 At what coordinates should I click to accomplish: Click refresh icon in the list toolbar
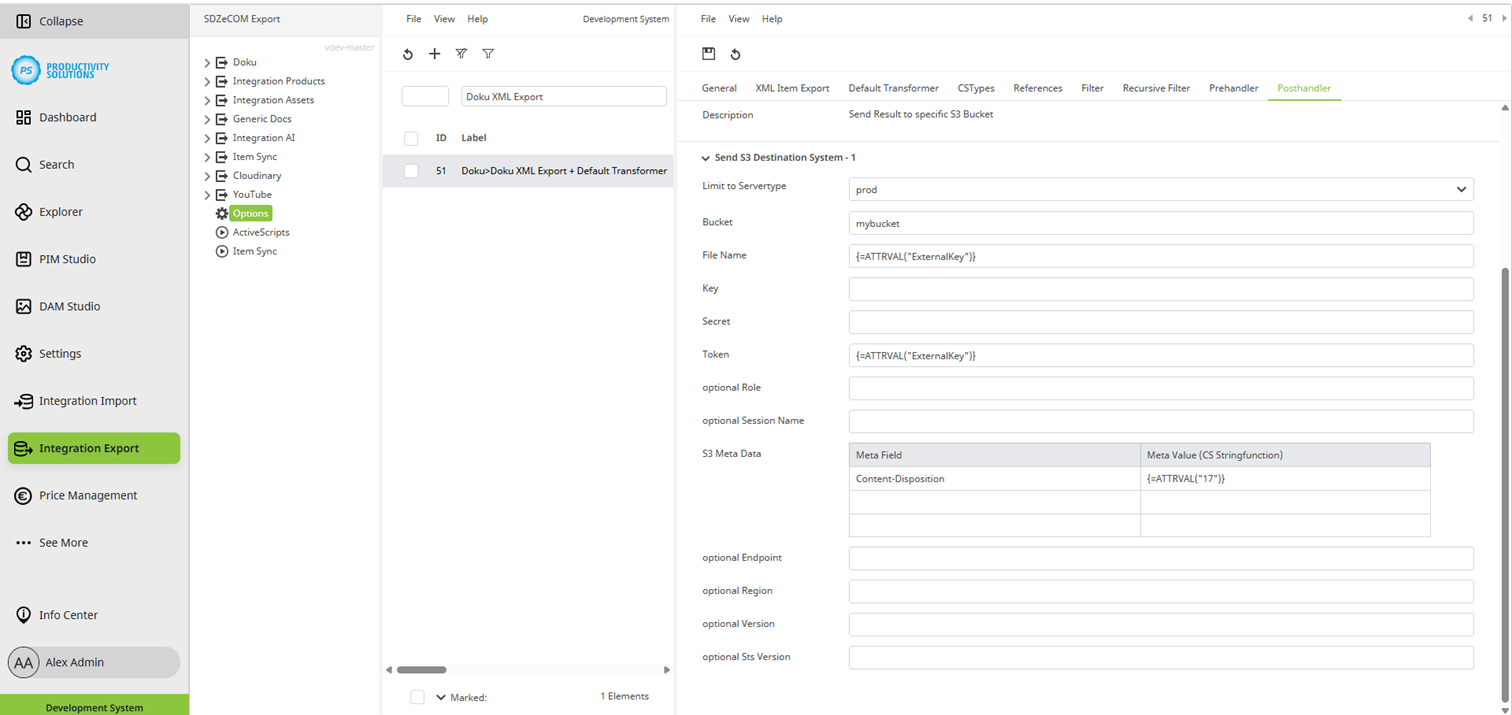[408, 54]
